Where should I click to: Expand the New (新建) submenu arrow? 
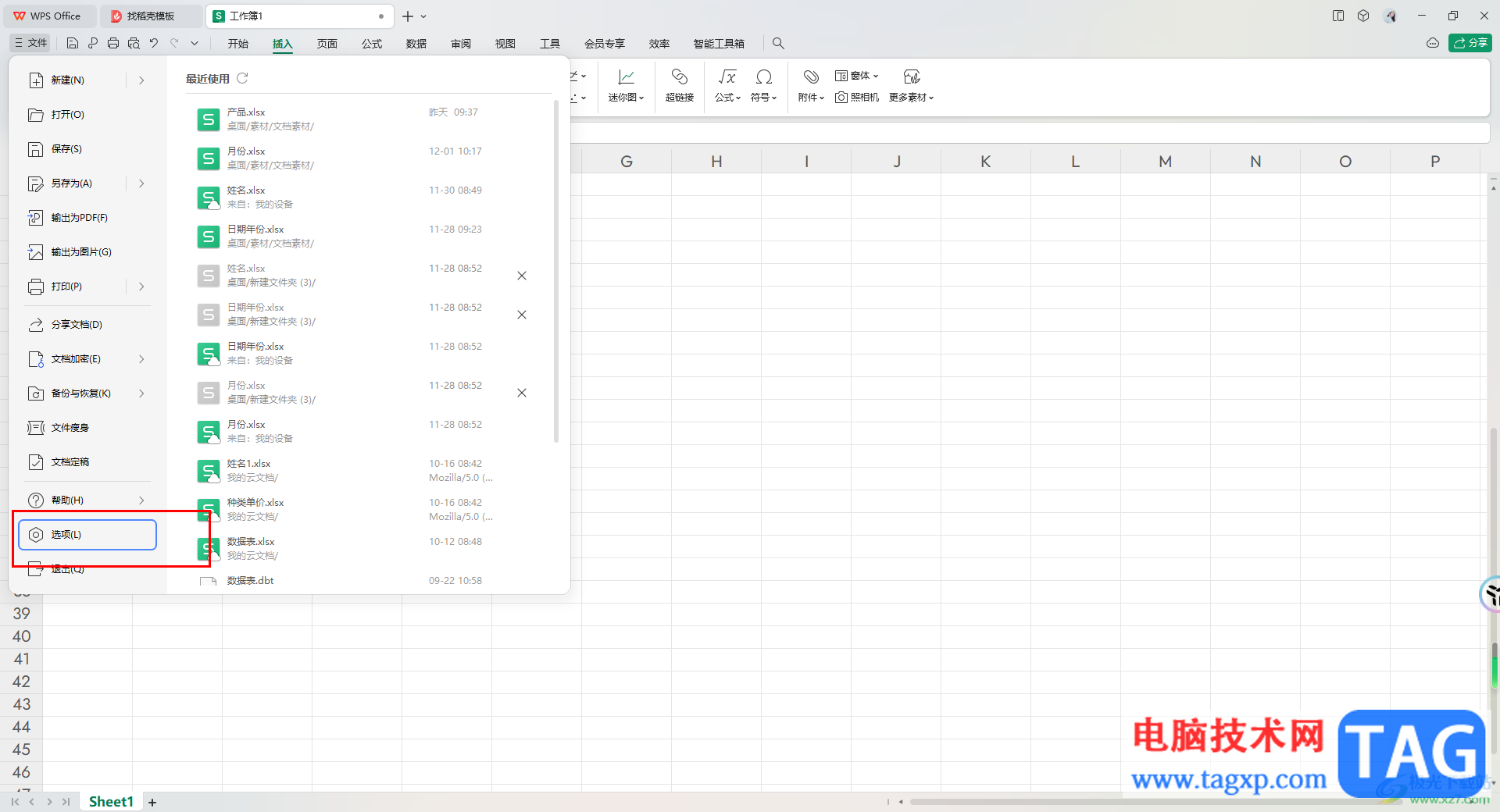pos(141,80)
